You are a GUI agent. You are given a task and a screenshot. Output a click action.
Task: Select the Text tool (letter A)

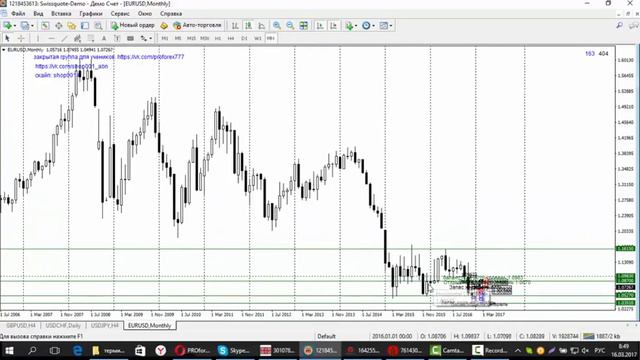point(104,38)
